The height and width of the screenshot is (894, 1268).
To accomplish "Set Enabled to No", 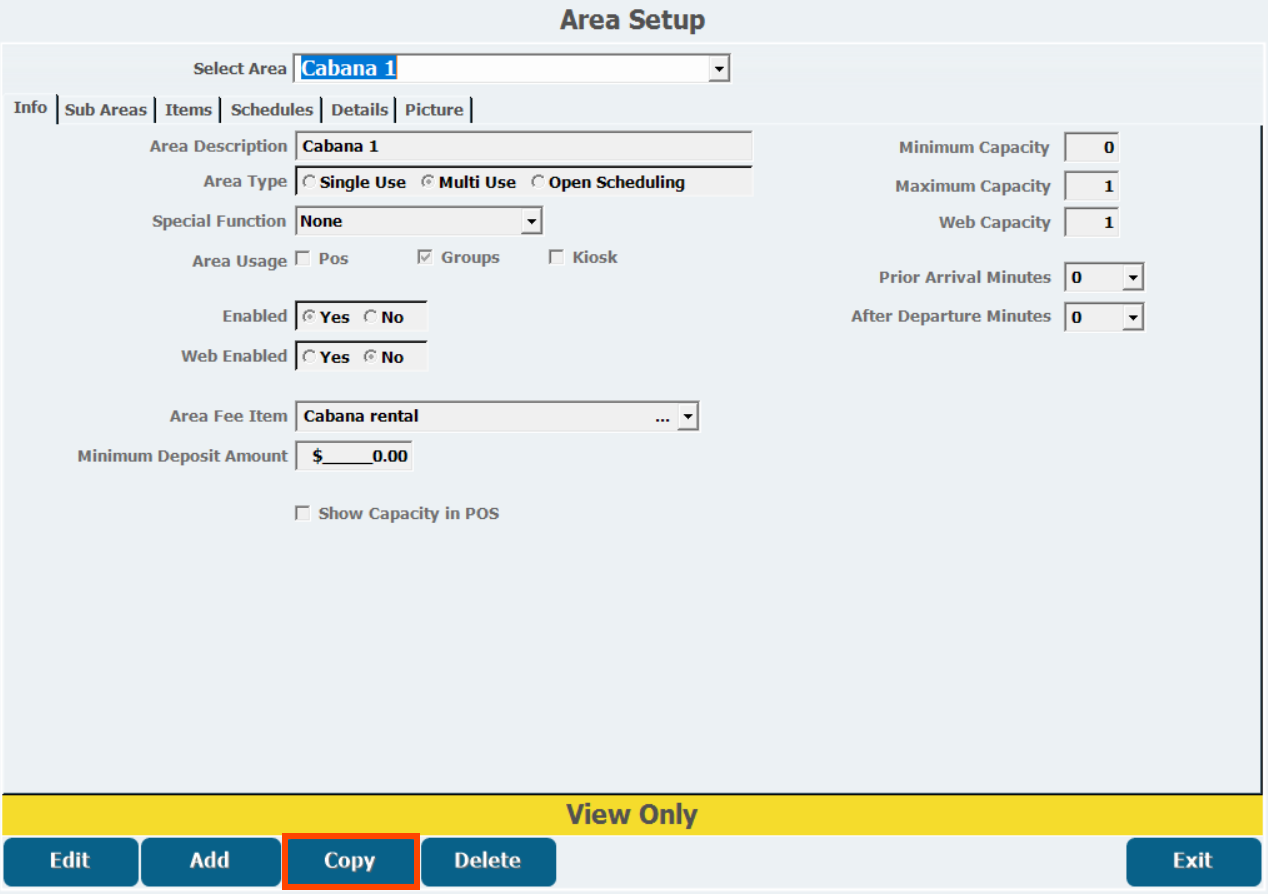I will point(371,317).
